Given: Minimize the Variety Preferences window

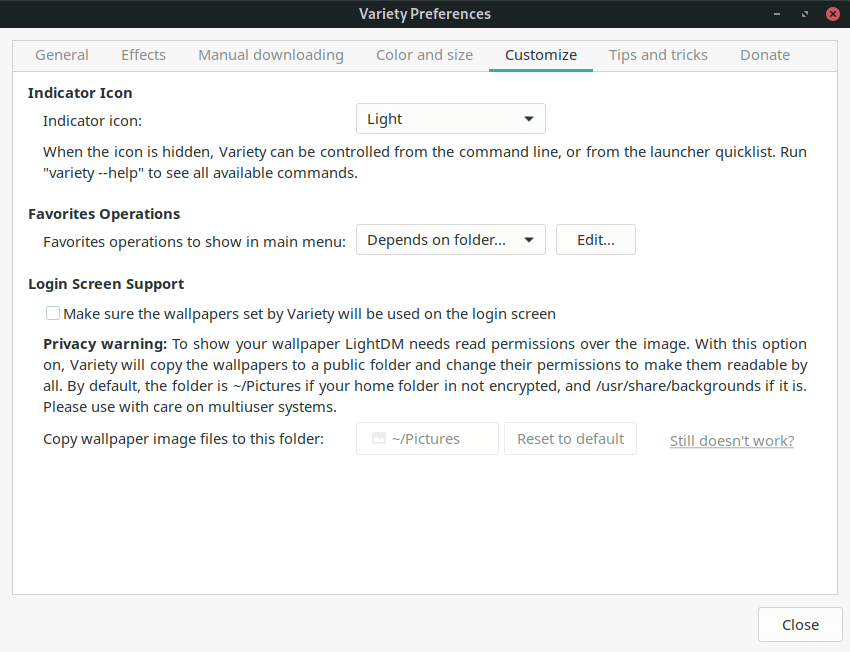Looking at the screenshot, I should (x=777, y=14).
